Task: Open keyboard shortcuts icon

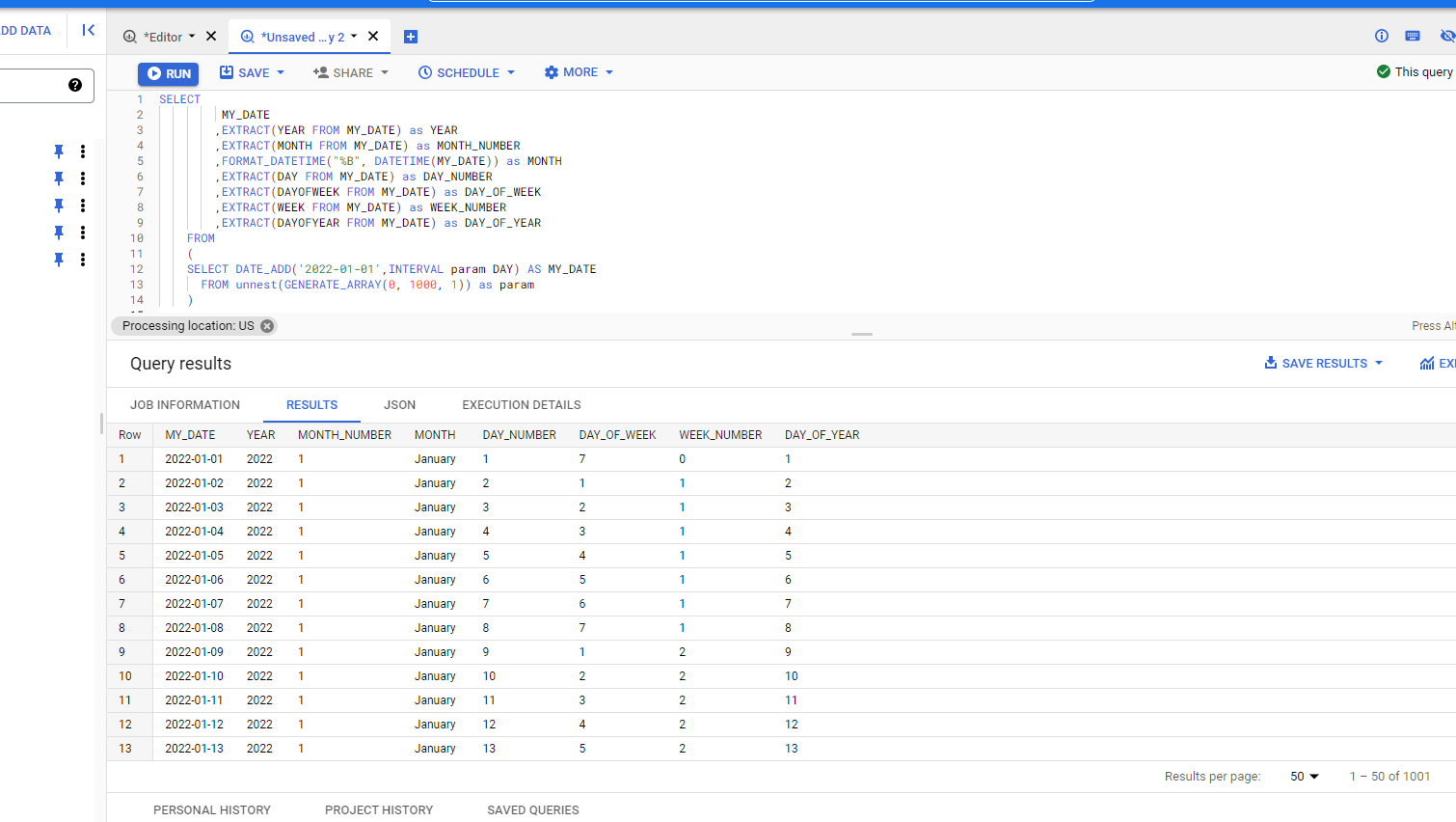Action: pyautogui.click(x=1413, y=36)
